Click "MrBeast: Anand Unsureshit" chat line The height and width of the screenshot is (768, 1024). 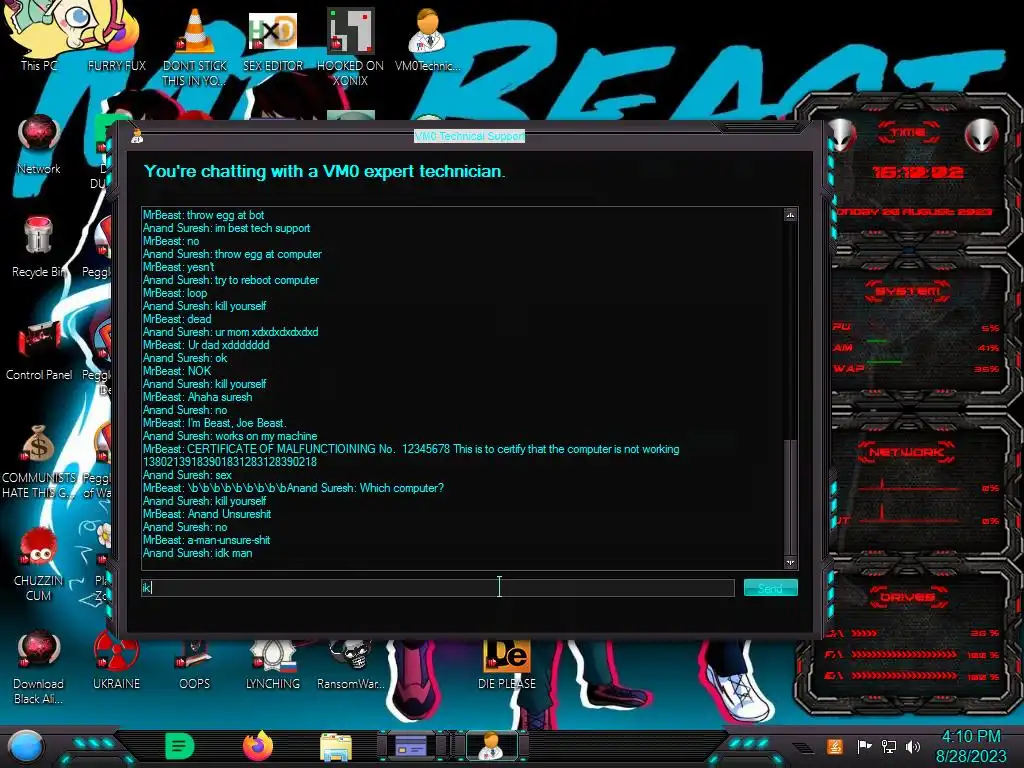[207, 514]
